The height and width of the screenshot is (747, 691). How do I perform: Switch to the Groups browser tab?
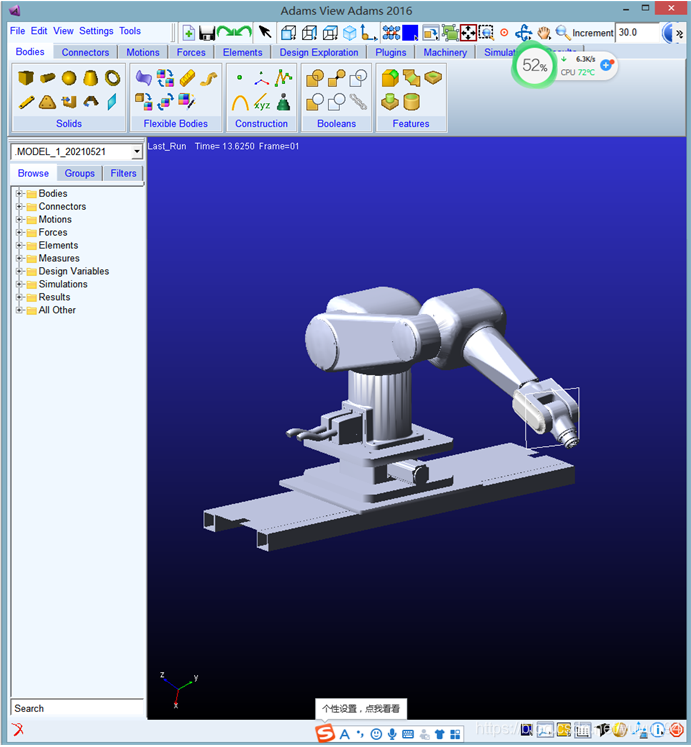click(x=80, y=173)
